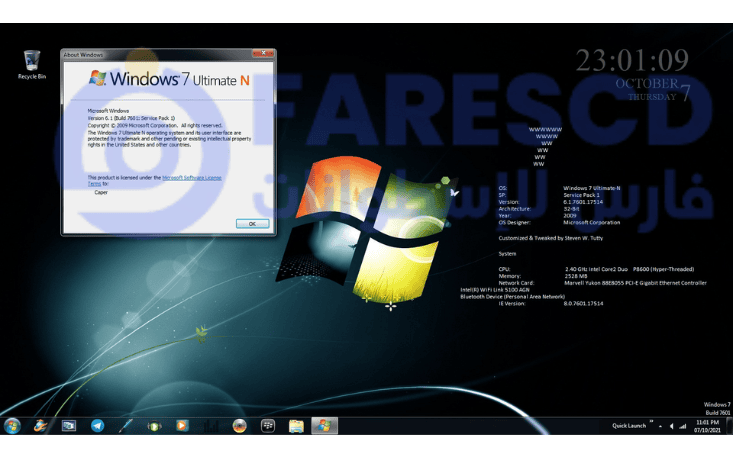Image resolution: width=738 pixels, height=458 pixels.
Task: Click the 'OCTOBER' gadget text
Action: (x=647, y=84)
